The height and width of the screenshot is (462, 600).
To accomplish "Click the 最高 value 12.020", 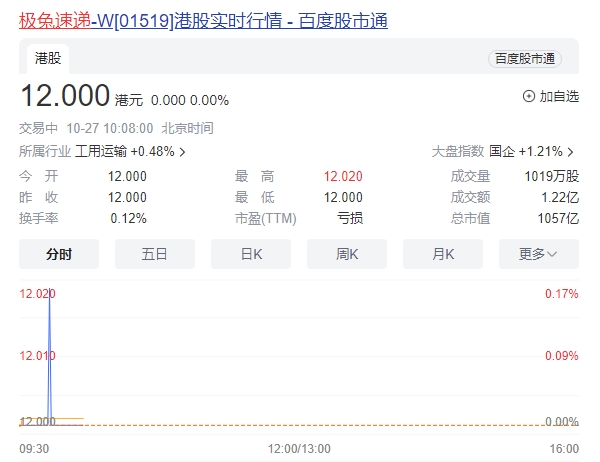I will 343,176.
